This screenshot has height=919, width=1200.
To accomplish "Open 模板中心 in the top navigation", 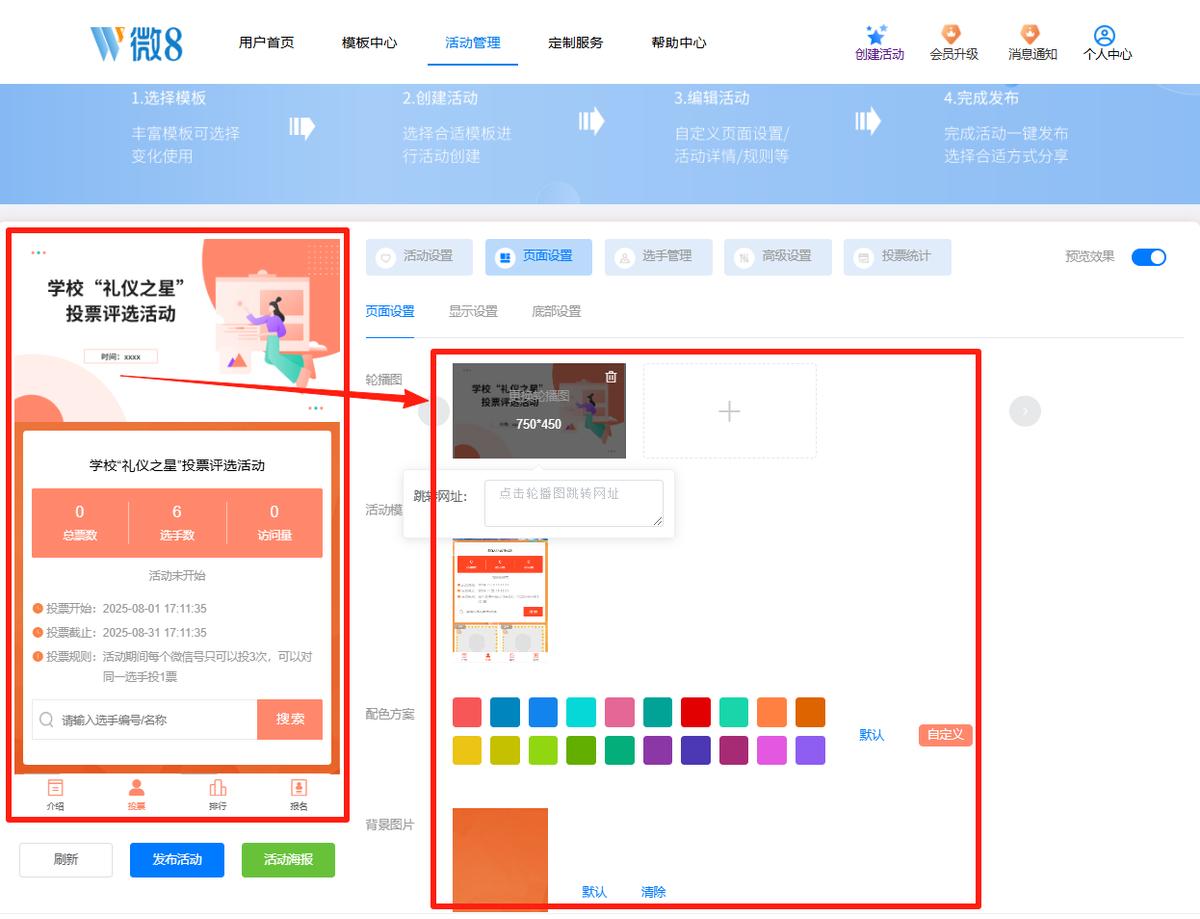I will [369, 43].
